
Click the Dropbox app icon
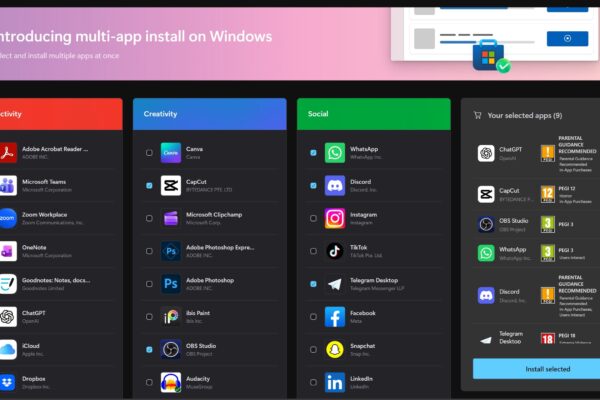coord(8,382)
